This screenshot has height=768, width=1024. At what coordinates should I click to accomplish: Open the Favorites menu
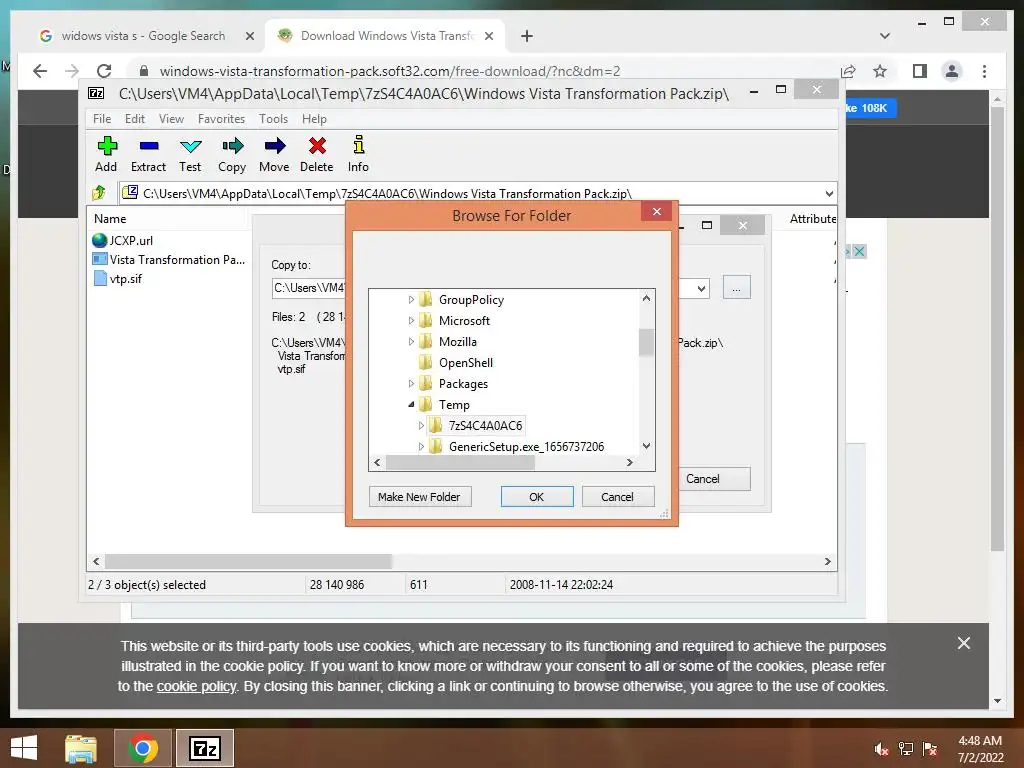coord(221,119)
